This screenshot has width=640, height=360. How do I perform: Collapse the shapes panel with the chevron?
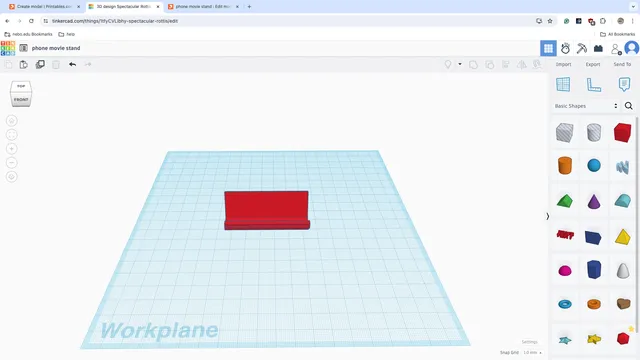[x=548, y=216]
